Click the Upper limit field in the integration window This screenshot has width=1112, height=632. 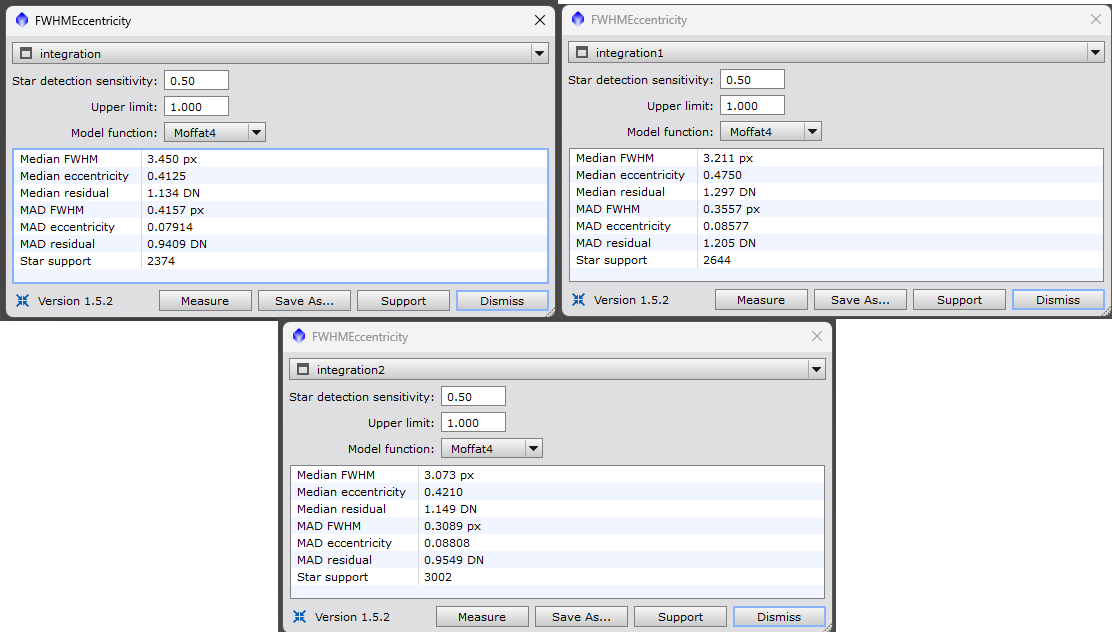196,107
